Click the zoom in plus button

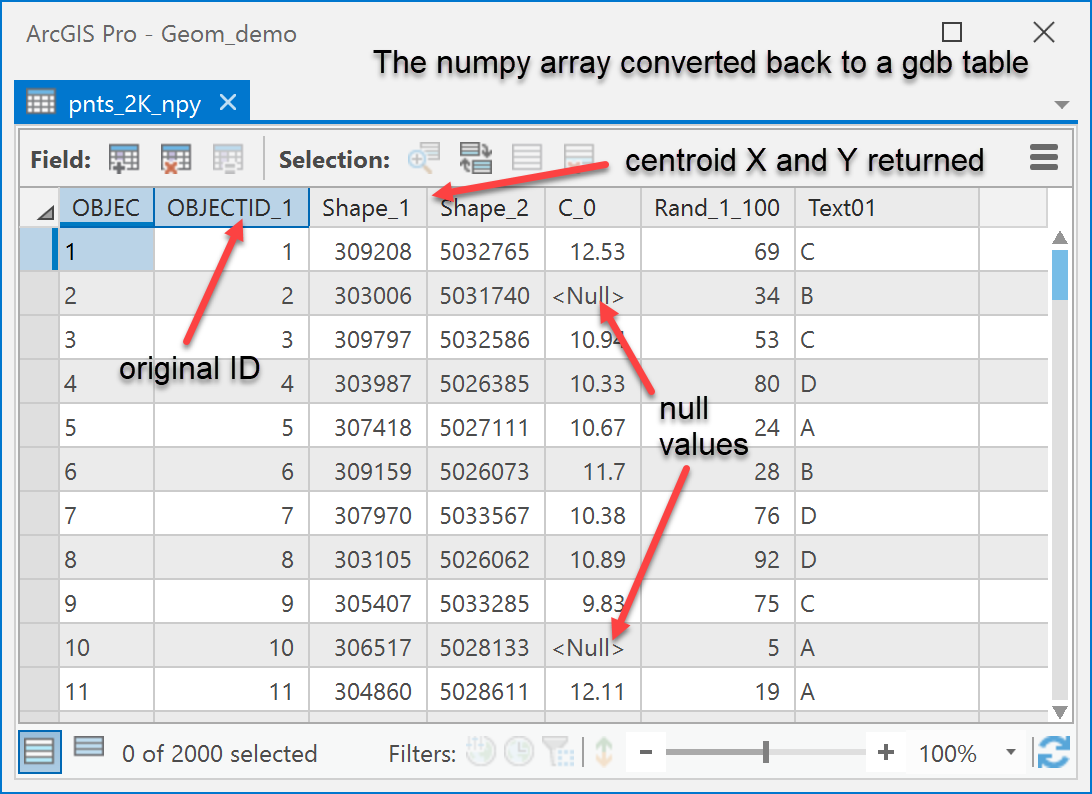(886, 752)
